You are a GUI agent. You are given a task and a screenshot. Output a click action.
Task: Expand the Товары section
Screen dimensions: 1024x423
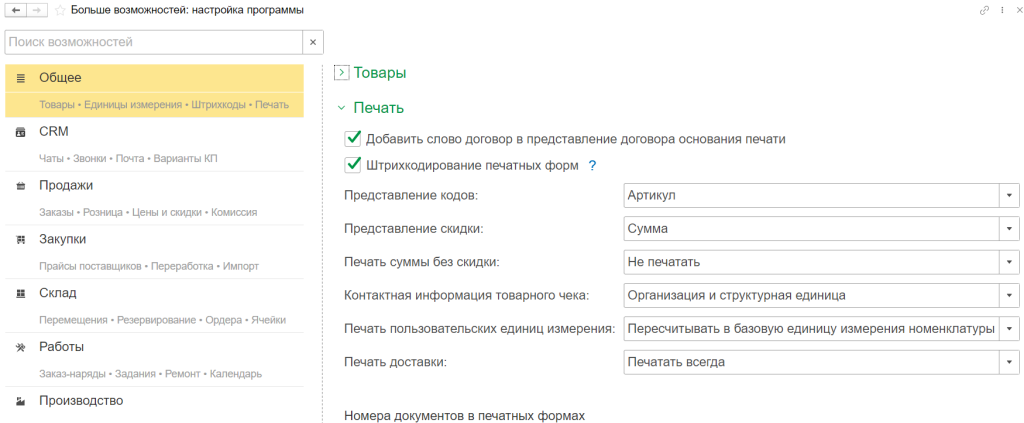(341, 73)
